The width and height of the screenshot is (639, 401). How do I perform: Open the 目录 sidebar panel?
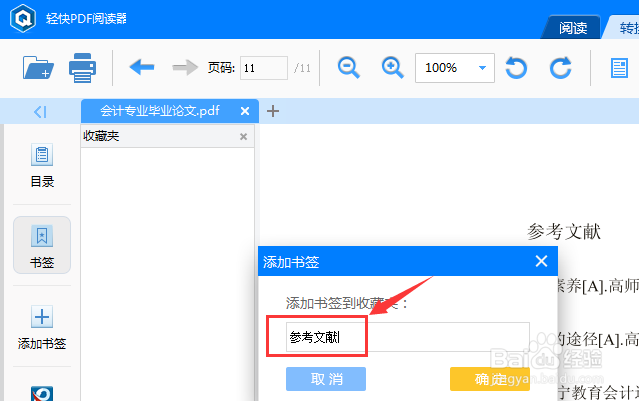42,165
